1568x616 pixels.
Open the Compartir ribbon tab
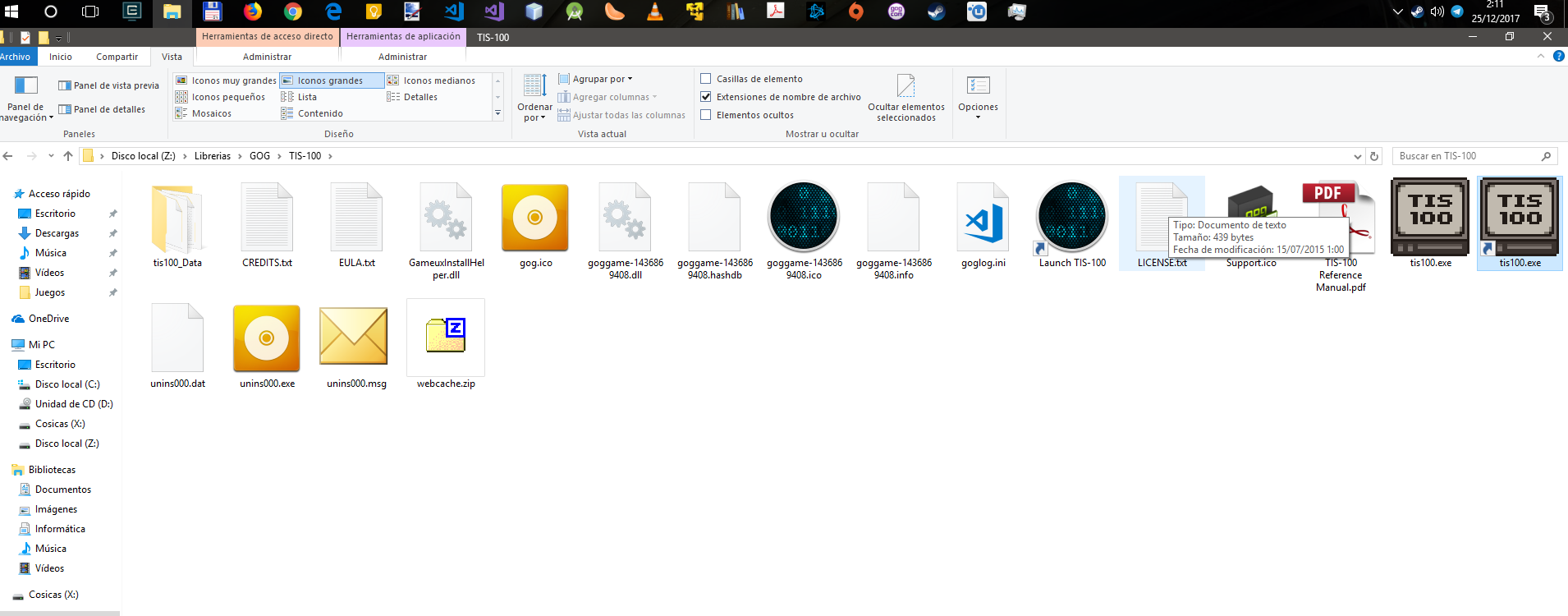point(117,57)
